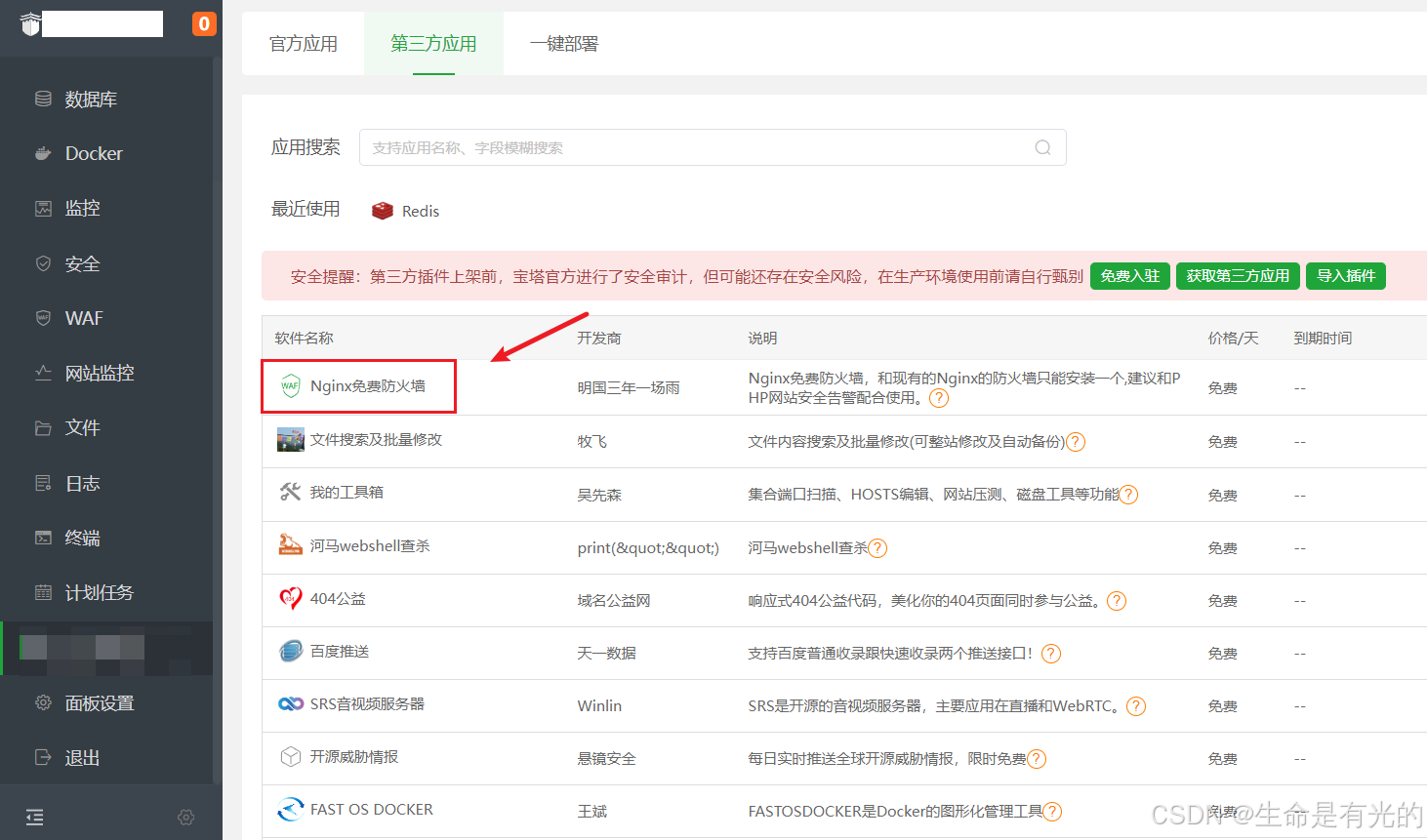Click the 获取第三方应用 button
The image size is (1427, 840).
pyautogui.click(x=1237, y=276)
